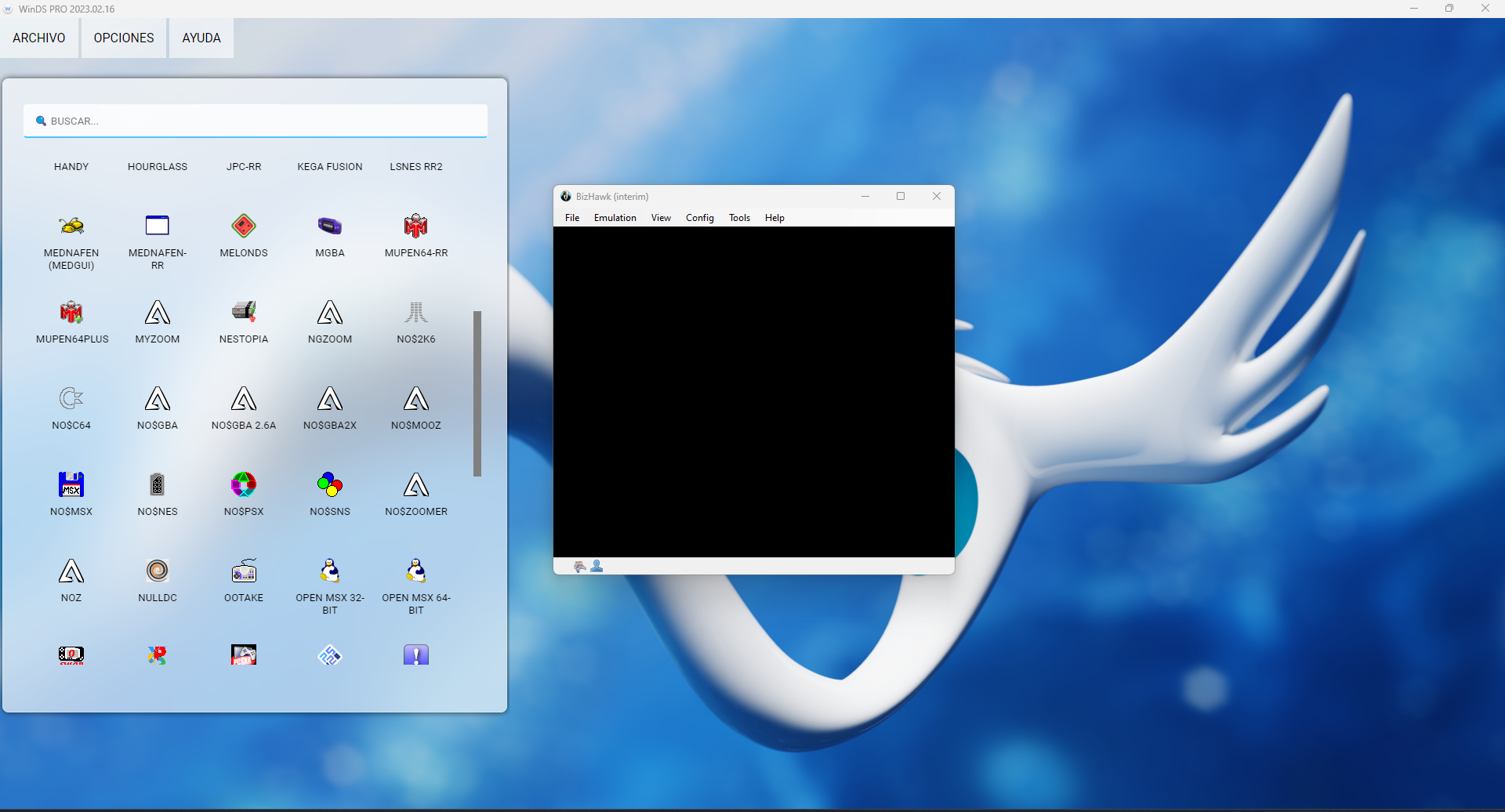Launch the PCSX2 blue diamond icon
Screen dimensions: 1505x812
click(330, 655)
